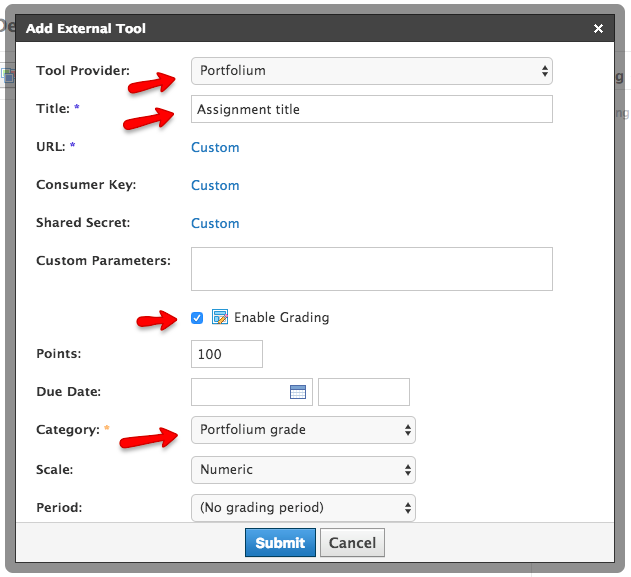
Task: Click inside the Custom Parameters text area
Action: tap(371, 269)
